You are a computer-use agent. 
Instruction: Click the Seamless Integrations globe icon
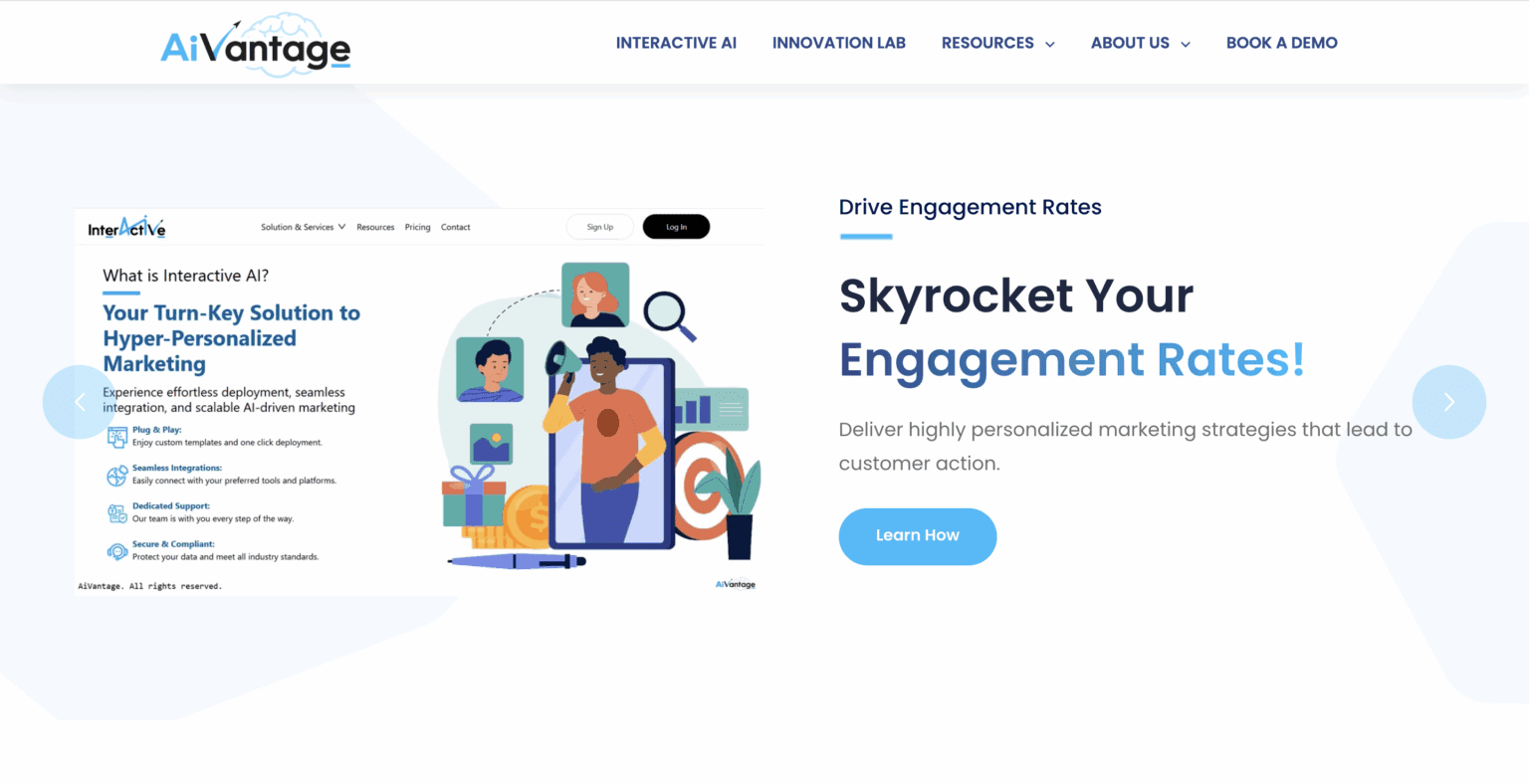pos(116,476)
